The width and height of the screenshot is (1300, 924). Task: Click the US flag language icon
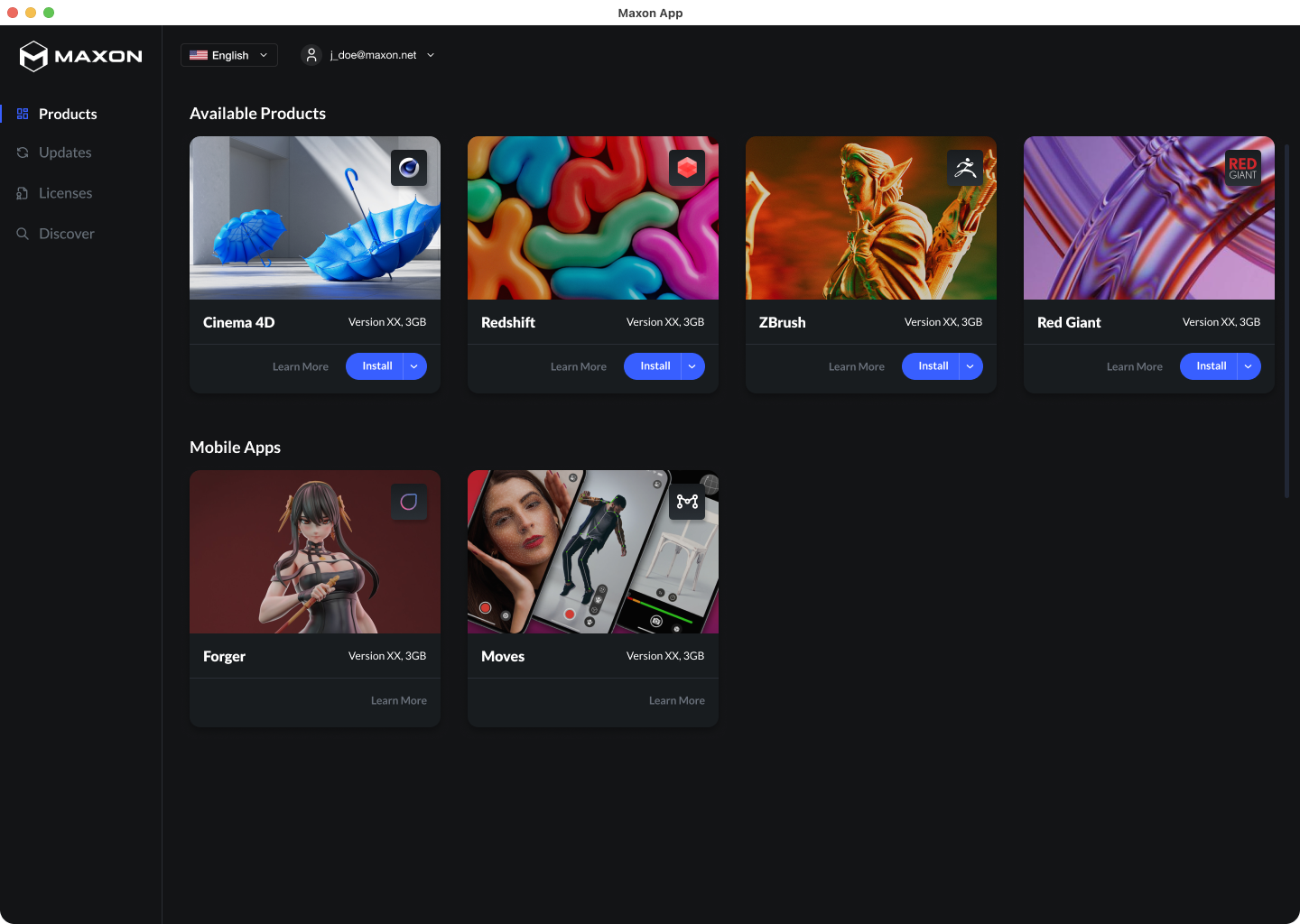coord(199,55)
